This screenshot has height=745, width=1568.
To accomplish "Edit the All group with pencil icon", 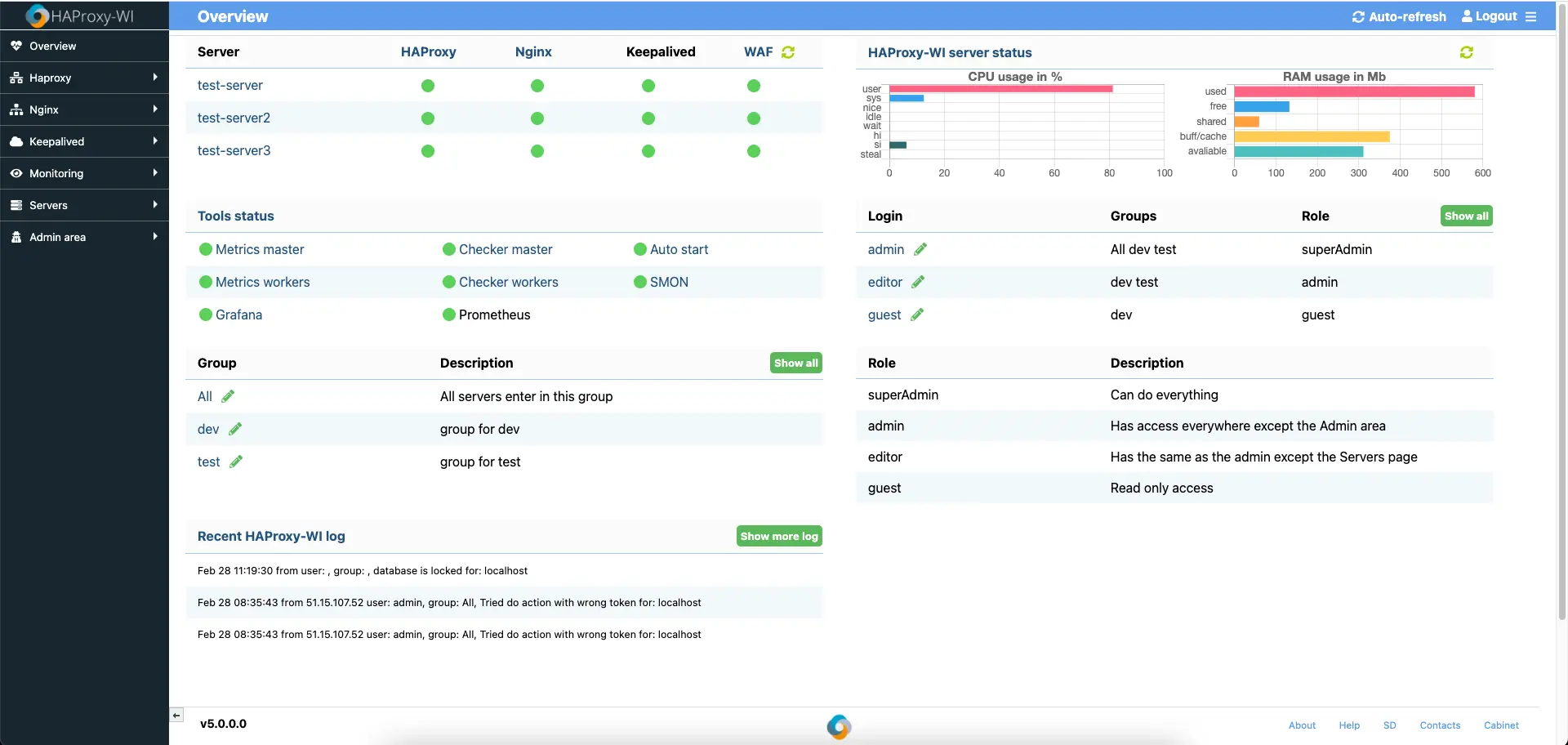I will (x=228, y=396).
